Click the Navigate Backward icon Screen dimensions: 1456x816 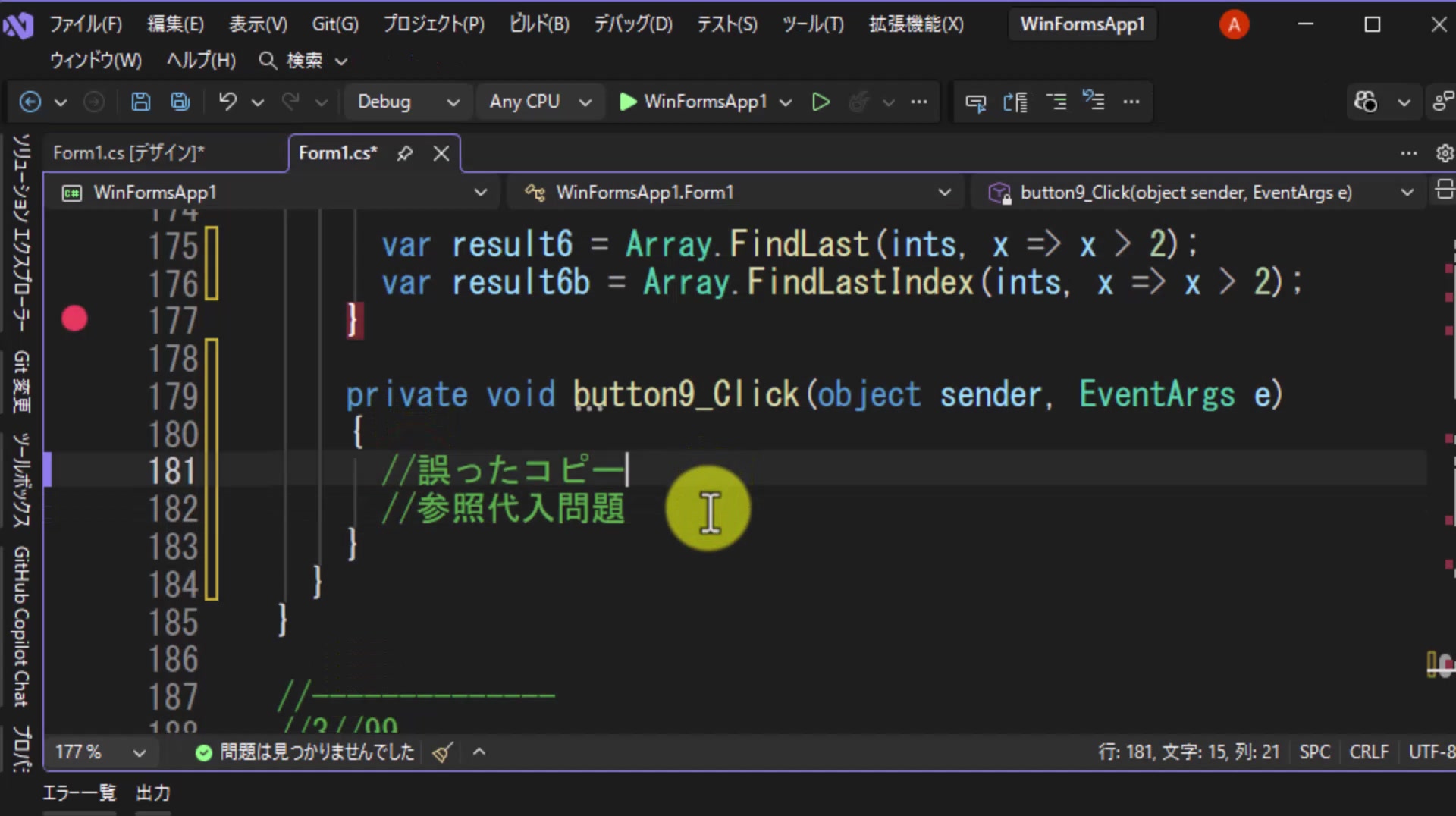click(x=30, y=102)
